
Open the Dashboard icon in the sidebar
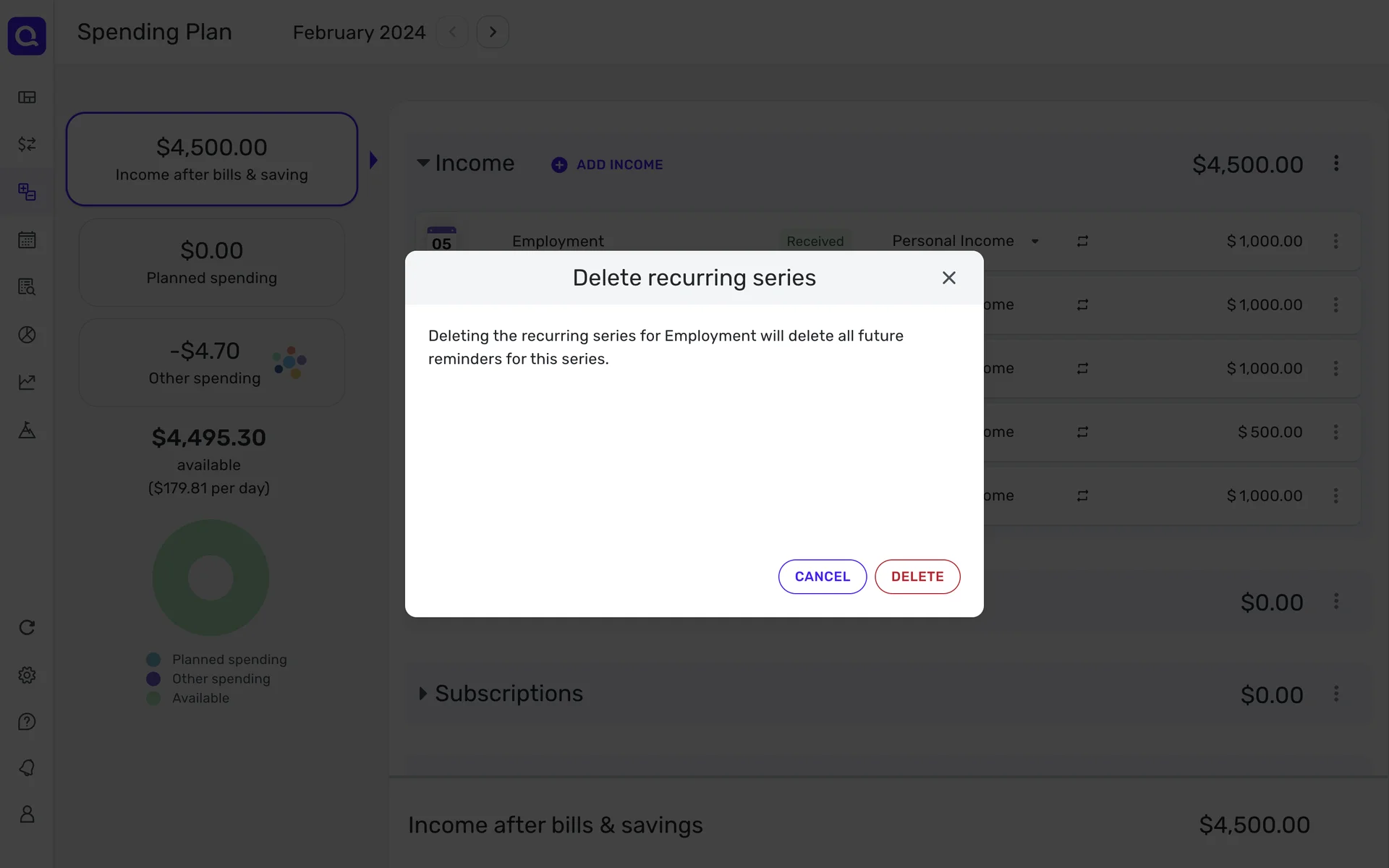pos(27,97)
